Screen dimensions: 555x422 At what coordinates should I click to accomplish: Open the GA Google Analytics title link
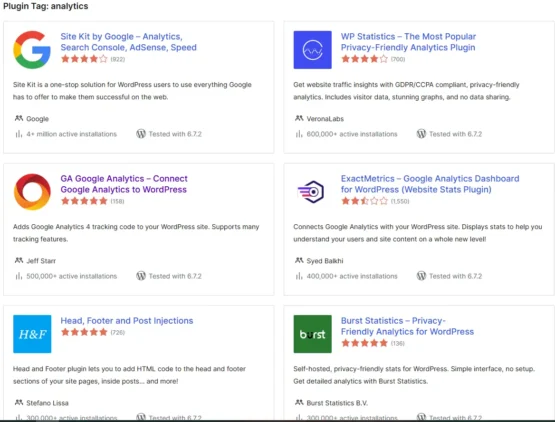(124, 184)
